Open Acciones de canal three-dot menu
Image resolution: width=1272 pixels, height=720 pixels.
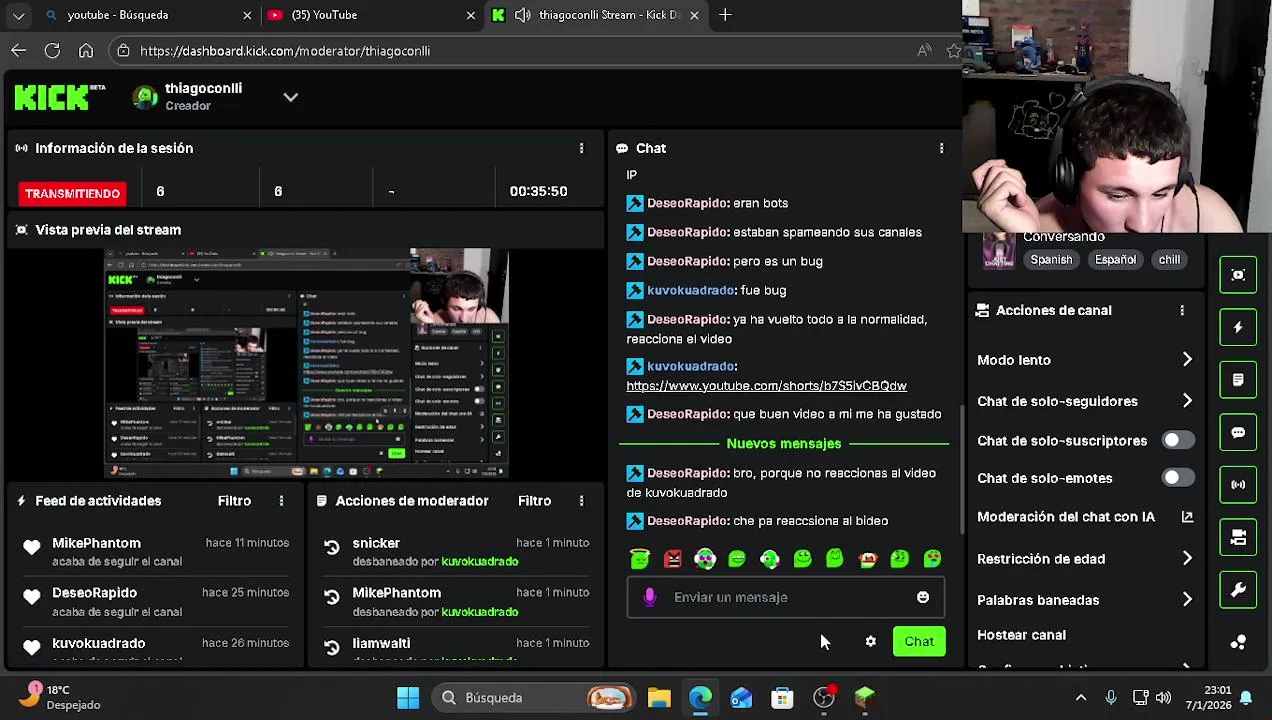1182,310
